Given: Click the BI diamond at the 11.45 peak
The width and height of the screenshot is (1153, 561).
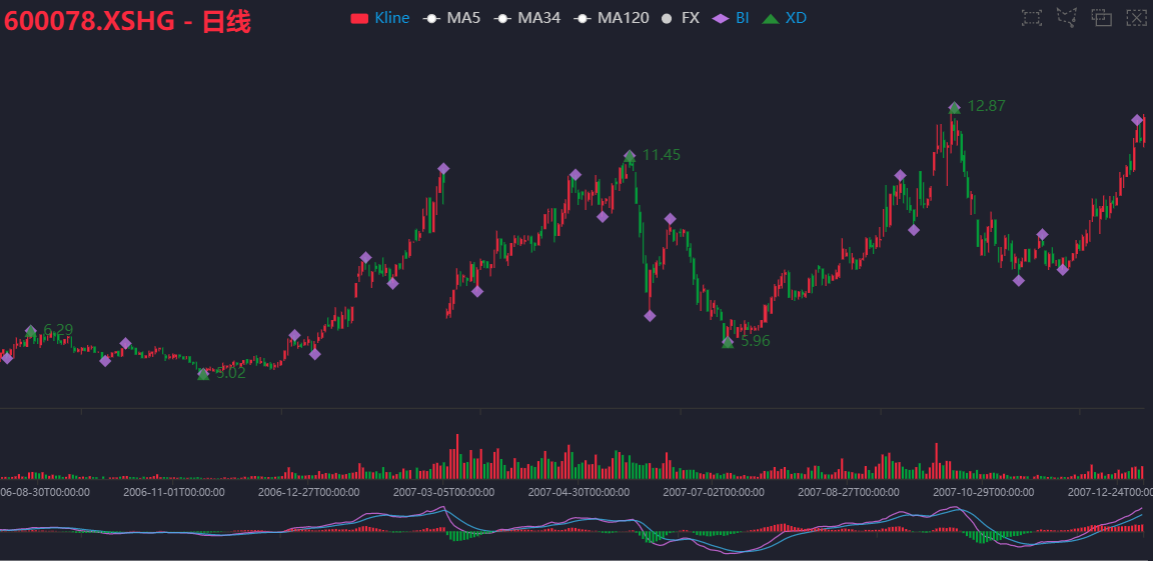Looking at the screenshot, I should pos(629,155).
